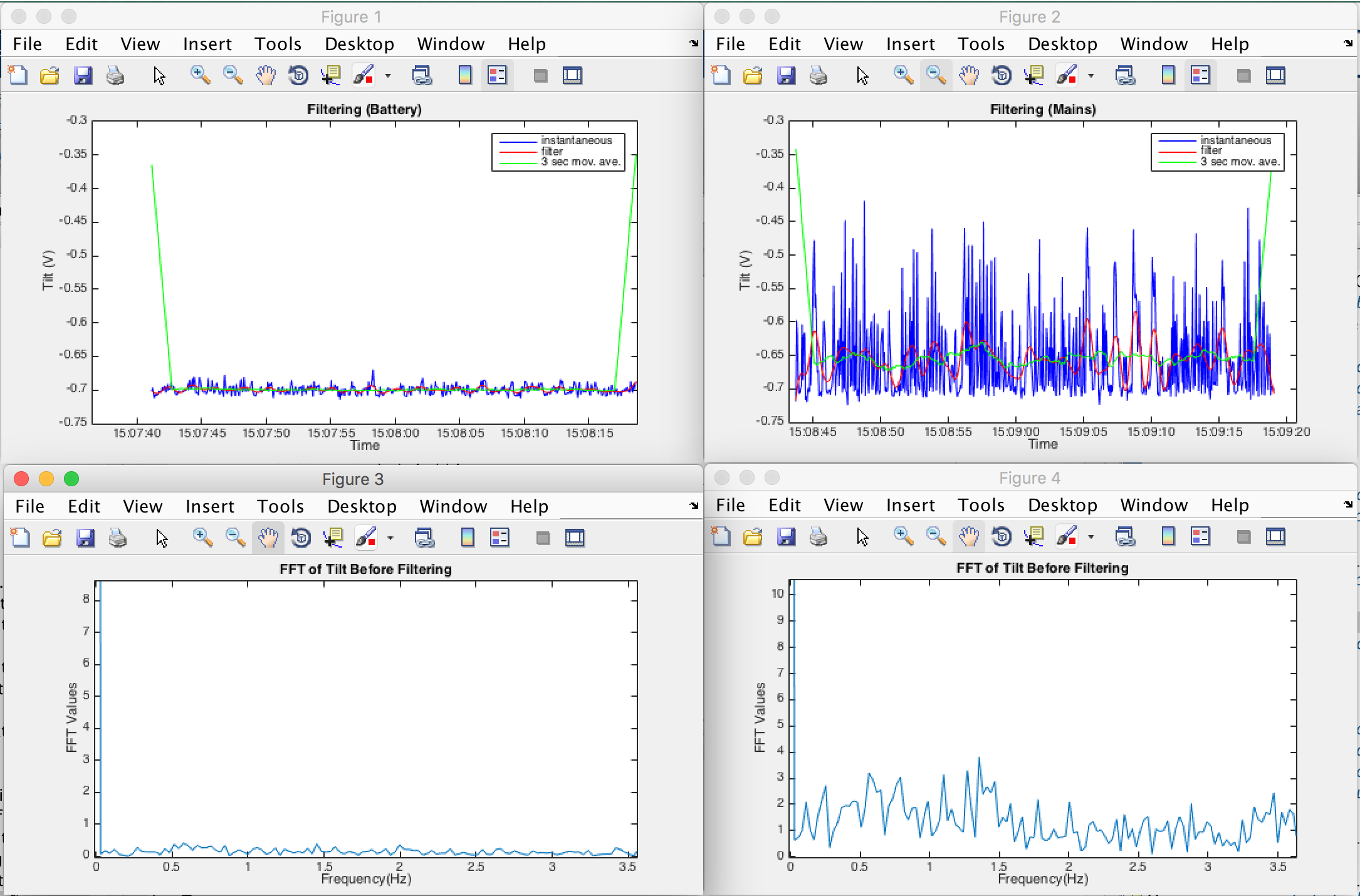The width and height of the screenshot is (1360, 896).
Task: Expand Brush color dropdown arrow in Figure 1
Action: coord(388,76)
